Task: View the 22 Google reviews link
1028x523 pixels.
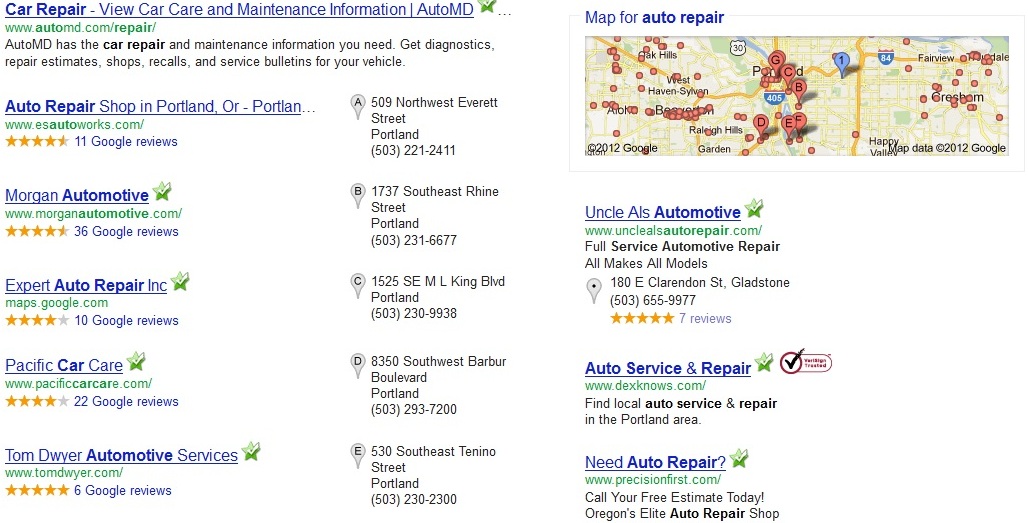Action: [126, 401]
